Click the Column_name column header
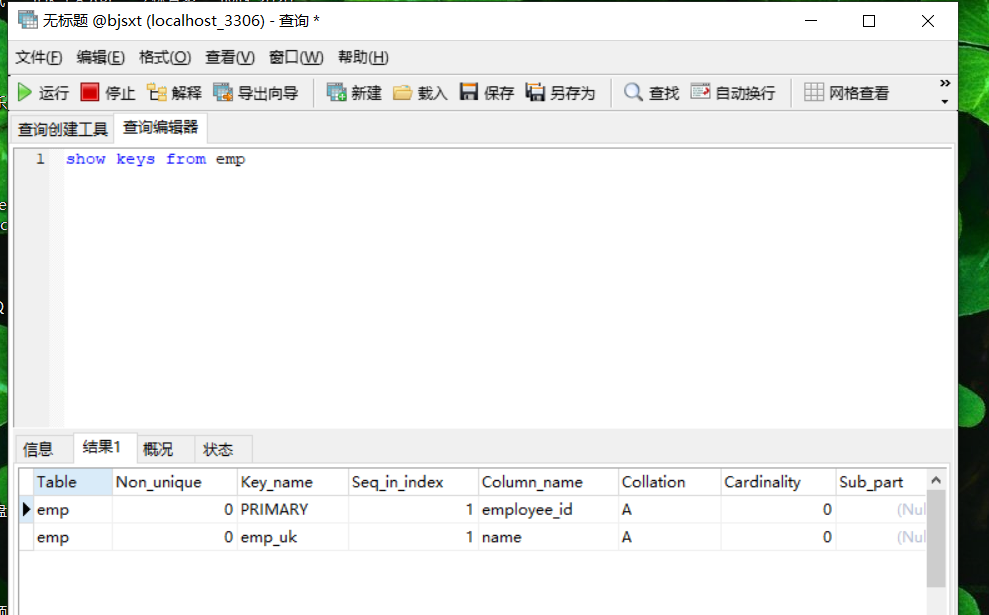989x615 pixels. coord(548,482)
